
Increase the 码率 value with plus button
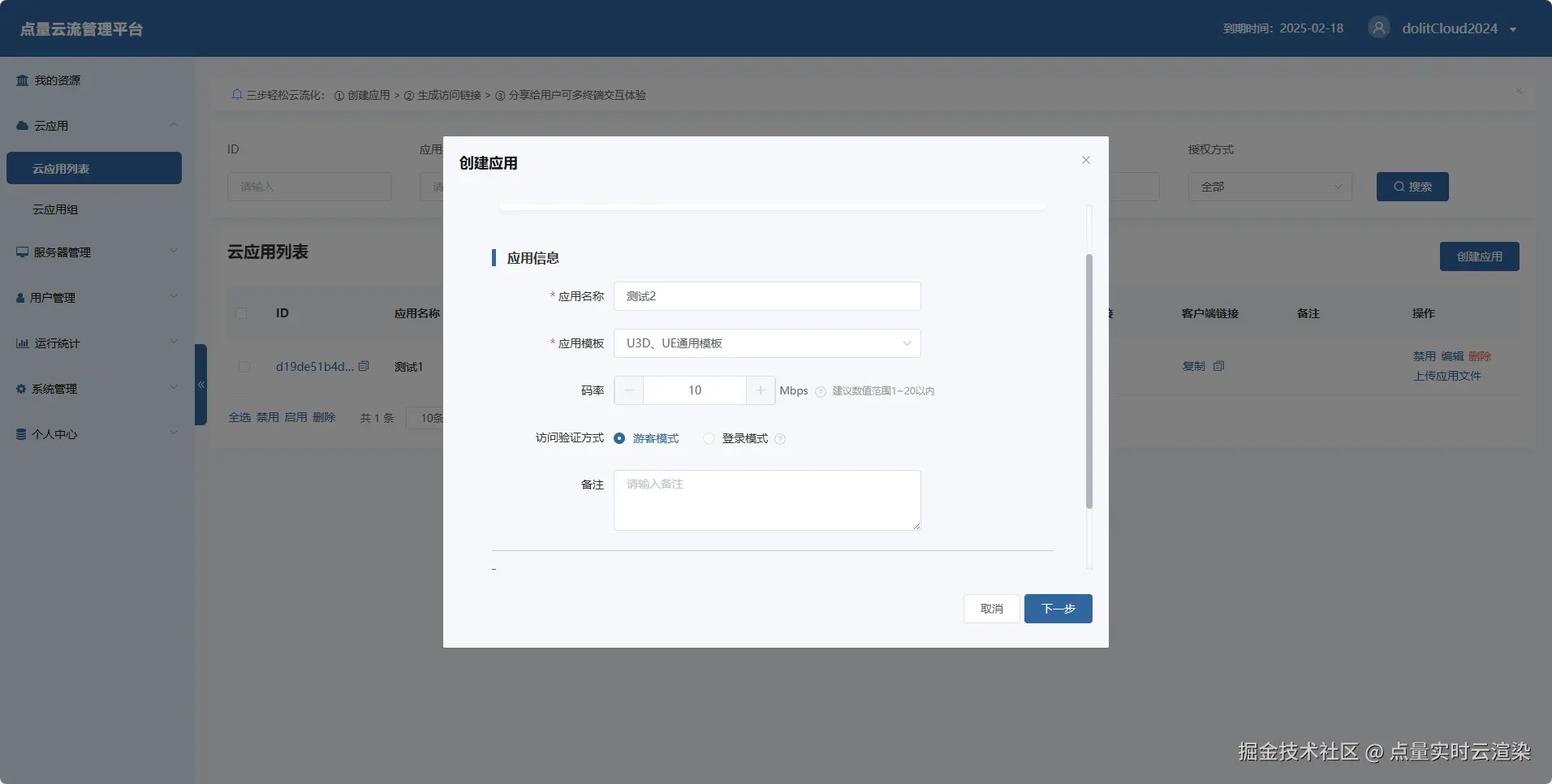[760, 390]
